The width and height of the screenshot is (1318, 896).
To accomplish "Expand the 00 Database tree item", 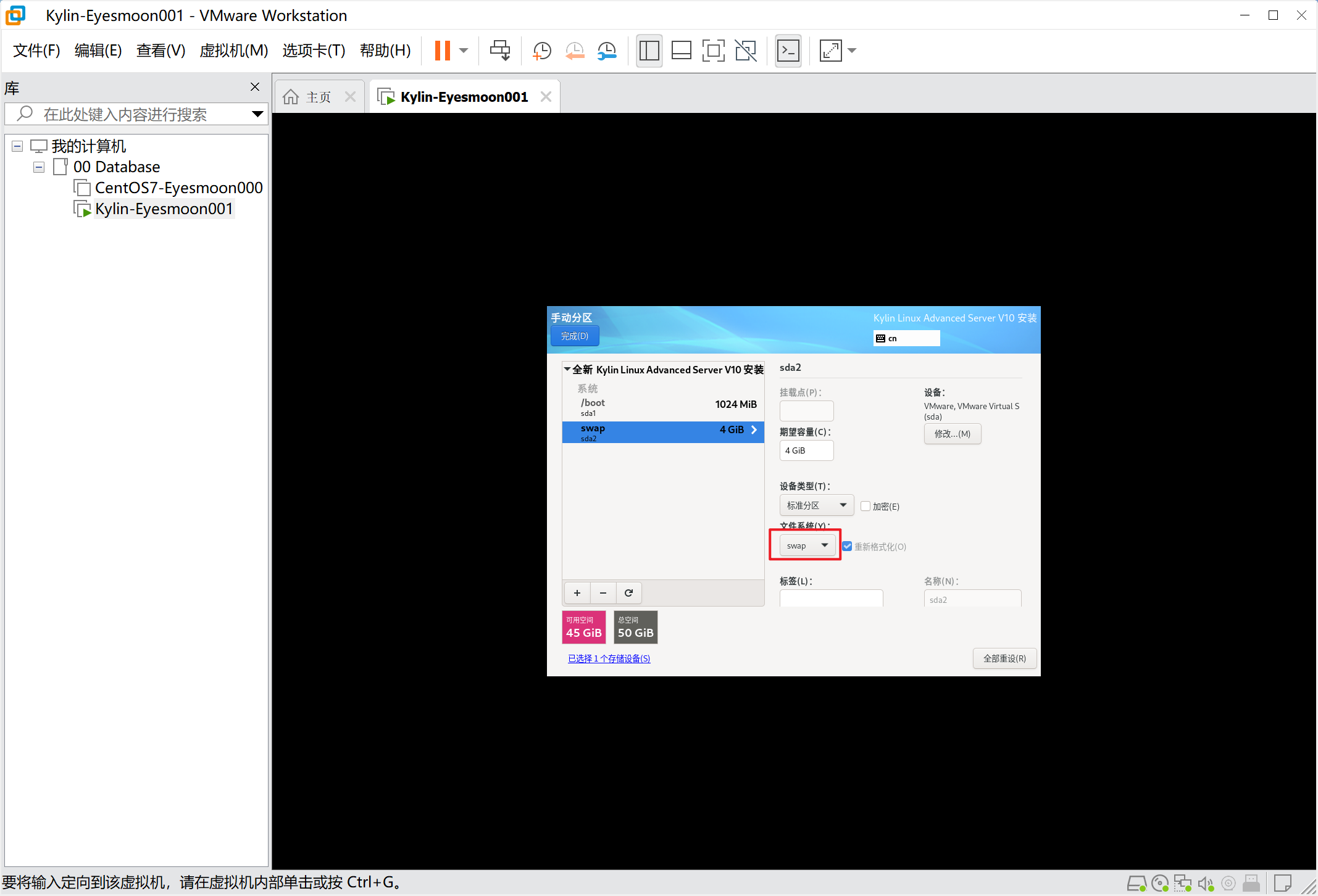I will [x=35, y=166].
